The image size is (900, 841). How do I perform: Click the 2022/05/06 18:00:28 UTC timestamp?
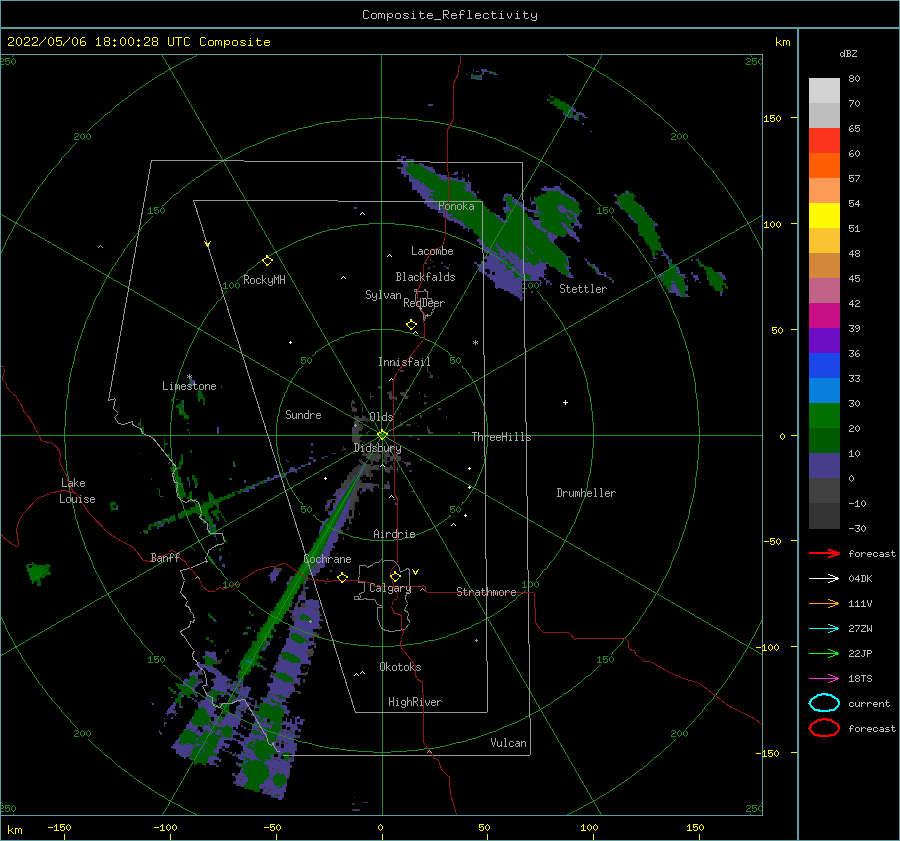98,42
